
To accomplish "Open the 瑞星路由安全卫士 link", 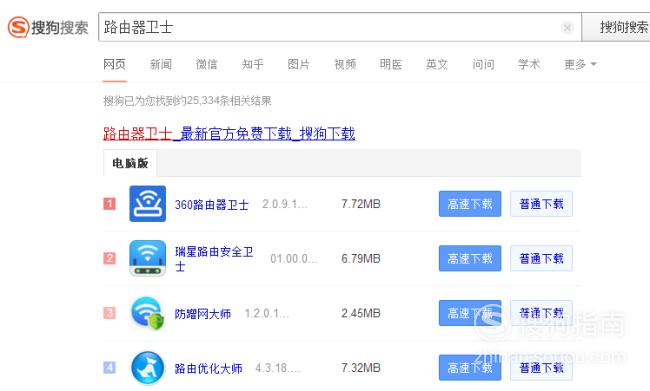I will point(214,259).
